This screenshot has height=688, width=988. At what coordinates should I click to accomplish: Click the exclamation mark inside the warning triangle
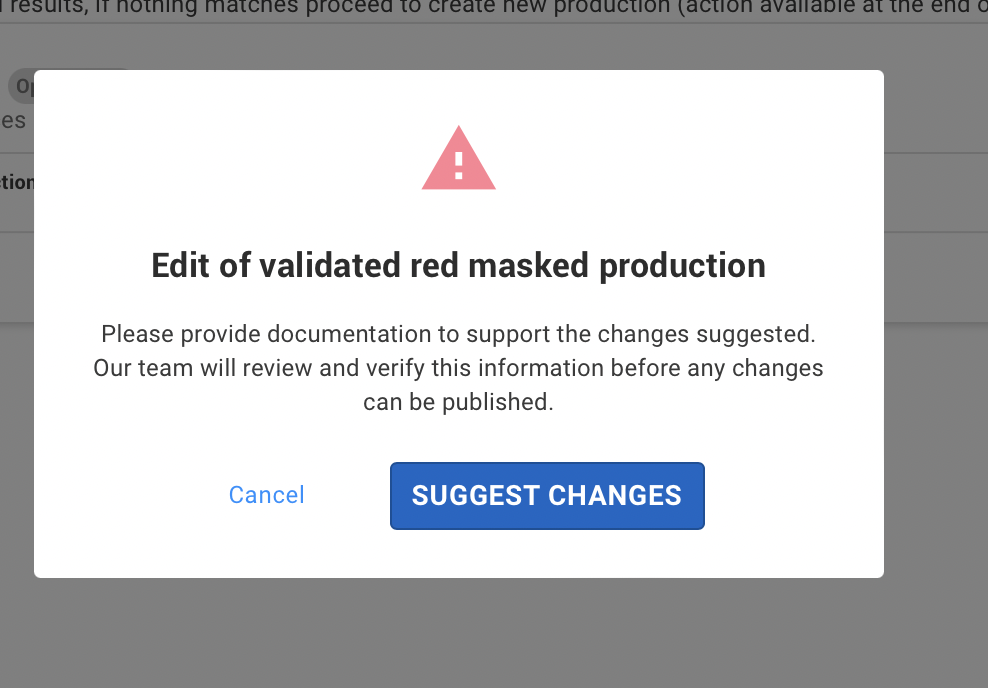coord(459,166)
